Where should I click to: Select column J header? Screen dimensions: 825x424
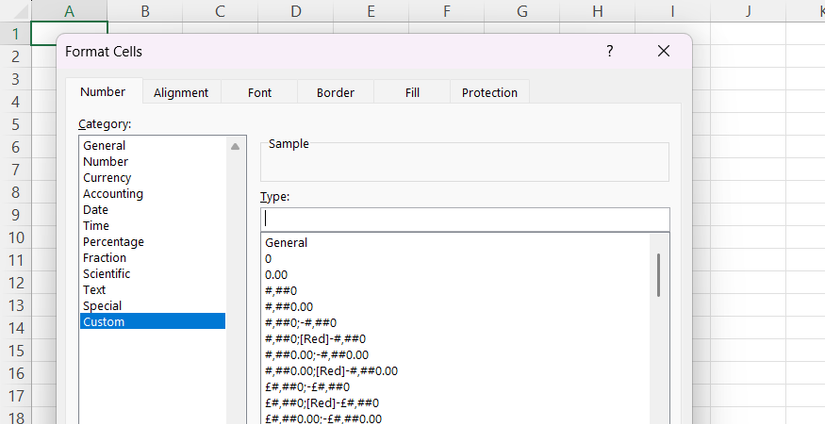click(x=748, y=11)
